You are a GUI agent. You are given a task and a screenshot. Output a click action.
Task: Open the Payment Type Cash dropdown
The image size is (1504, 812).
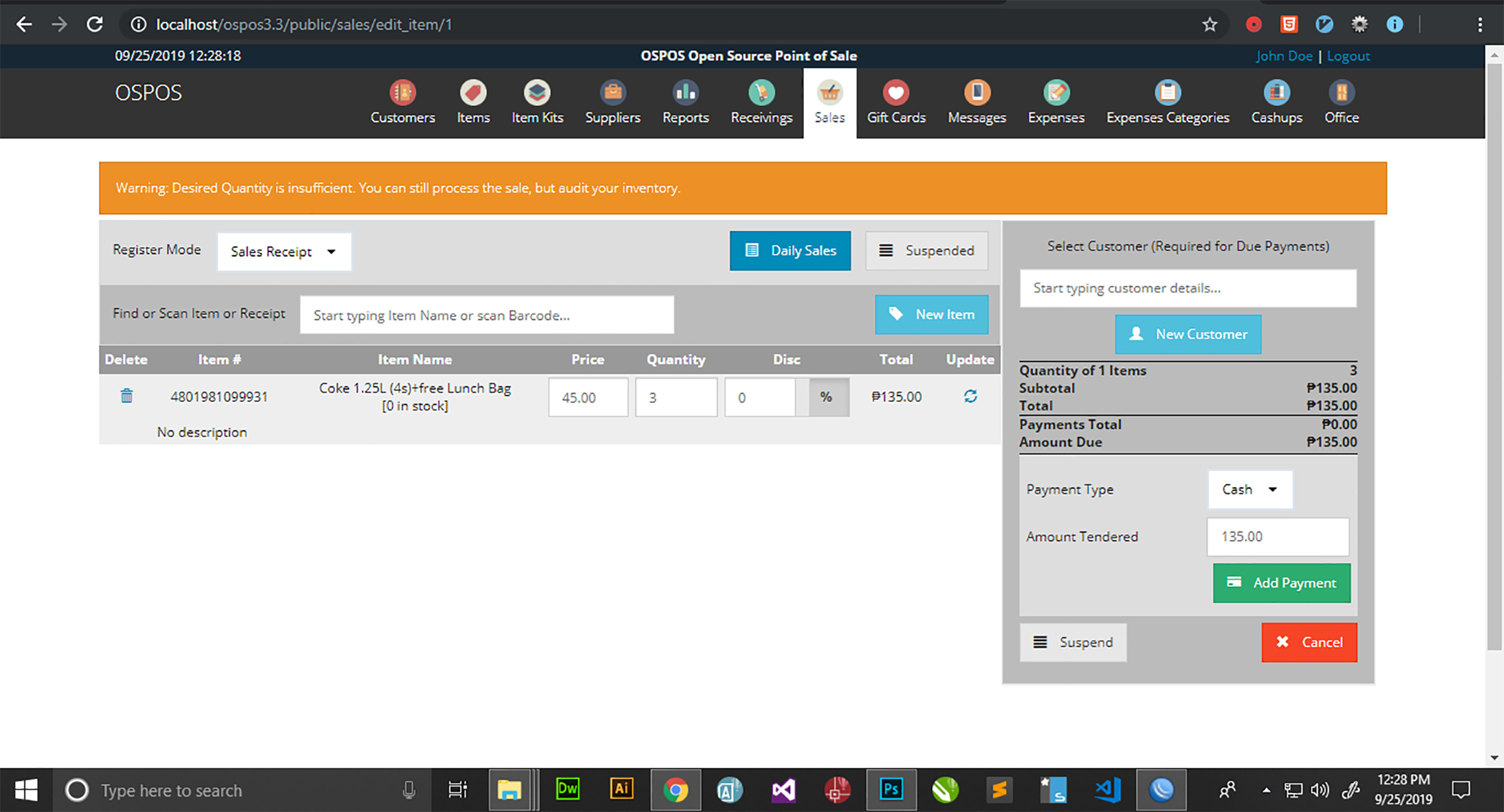pyautogui.click(x=1249, y=489)
